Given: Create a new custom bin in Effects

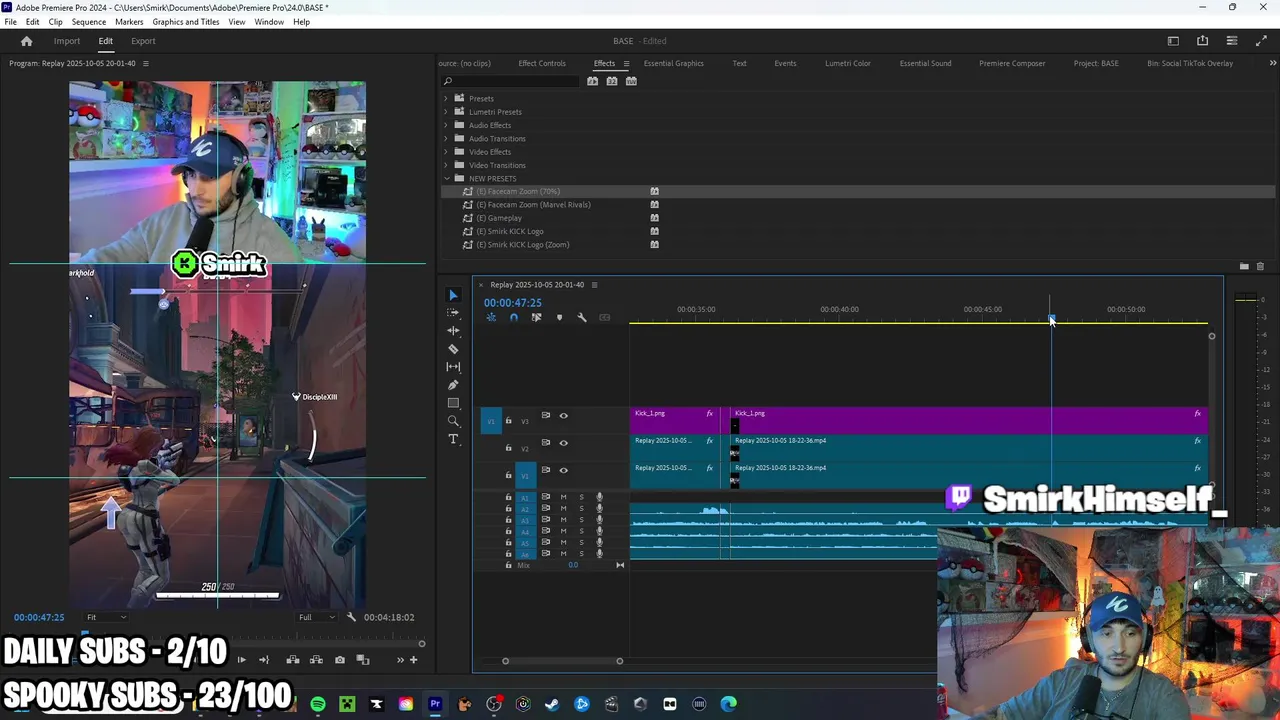Looking at the screenshot, I should 1244,266.
